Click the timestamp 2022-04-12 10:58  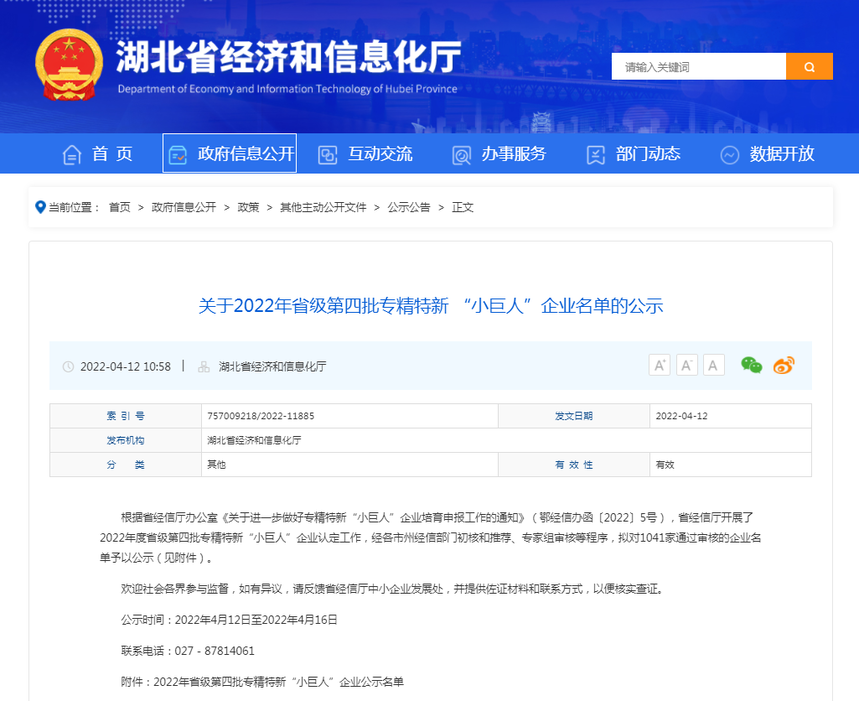(125, 366)
